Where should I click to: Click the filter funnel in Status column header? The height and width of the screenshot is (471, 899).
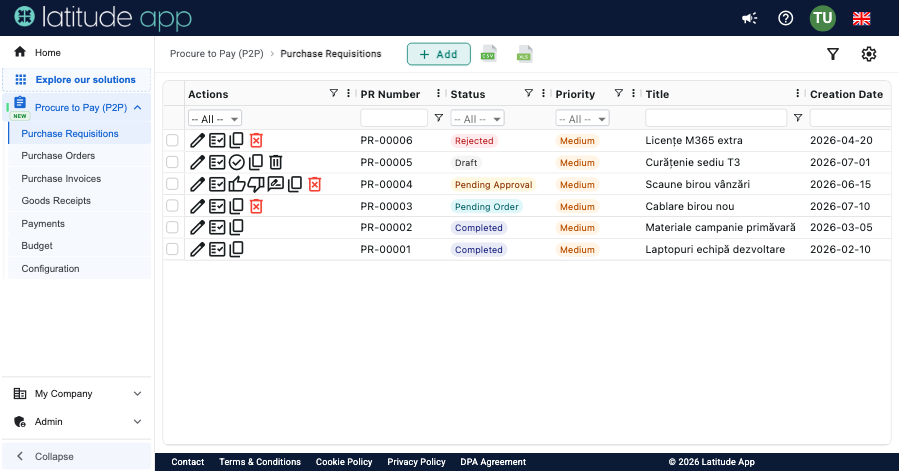[x=529, y=93]
